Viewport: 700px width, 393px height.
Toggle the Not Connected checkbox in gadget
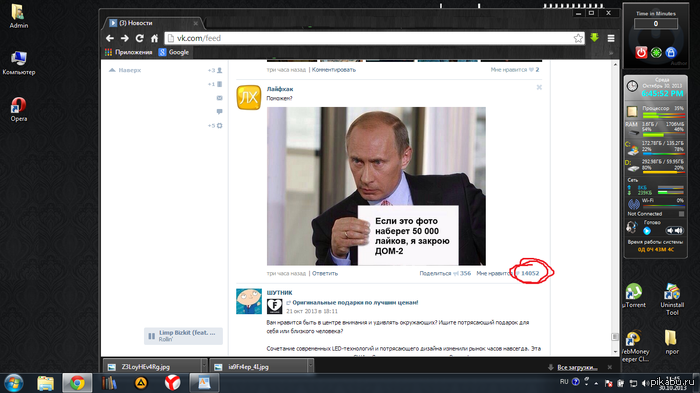pyautogui.click(x=681, y=214)
